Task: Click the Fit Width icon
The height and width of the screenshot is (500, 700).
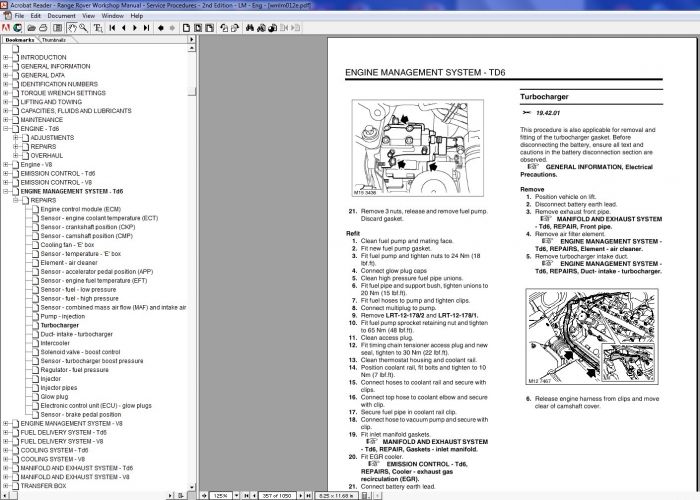Action: point(209,28)
